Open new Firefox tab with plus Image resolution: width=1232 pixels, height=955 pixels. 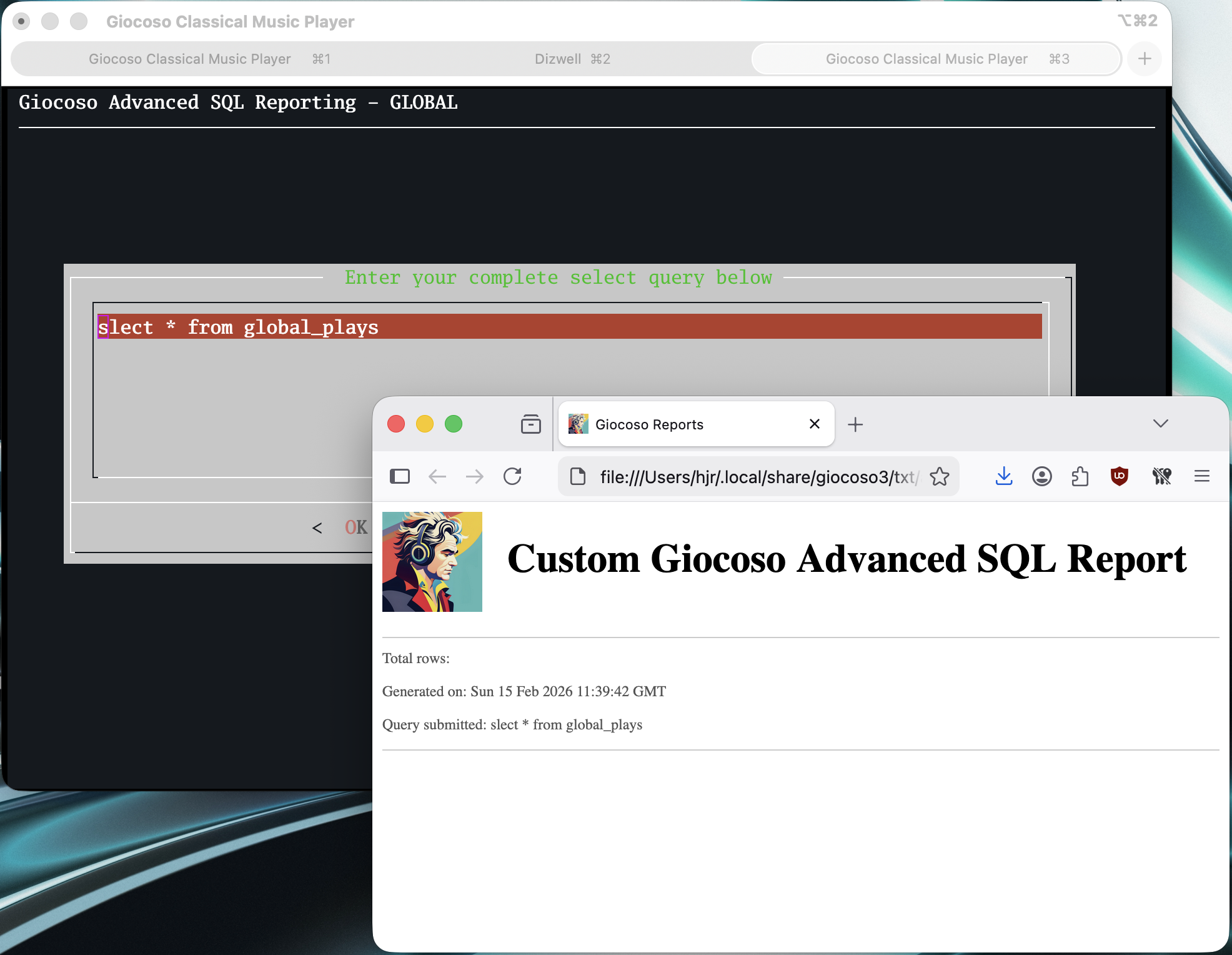pyautogui.click(x=855, y=424)
